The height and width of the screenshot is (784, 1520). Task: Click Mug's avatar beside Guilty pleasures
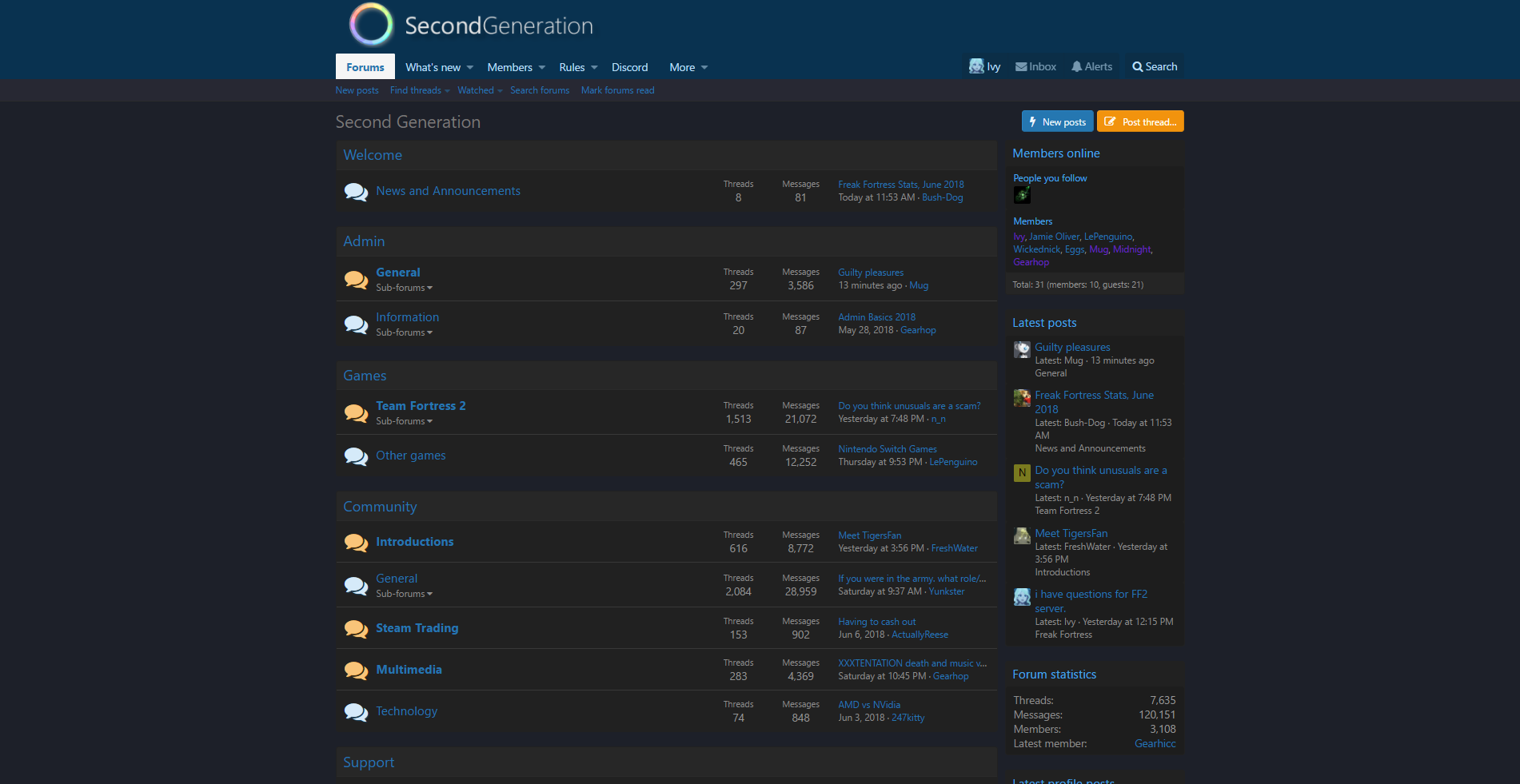(1022, 349)
